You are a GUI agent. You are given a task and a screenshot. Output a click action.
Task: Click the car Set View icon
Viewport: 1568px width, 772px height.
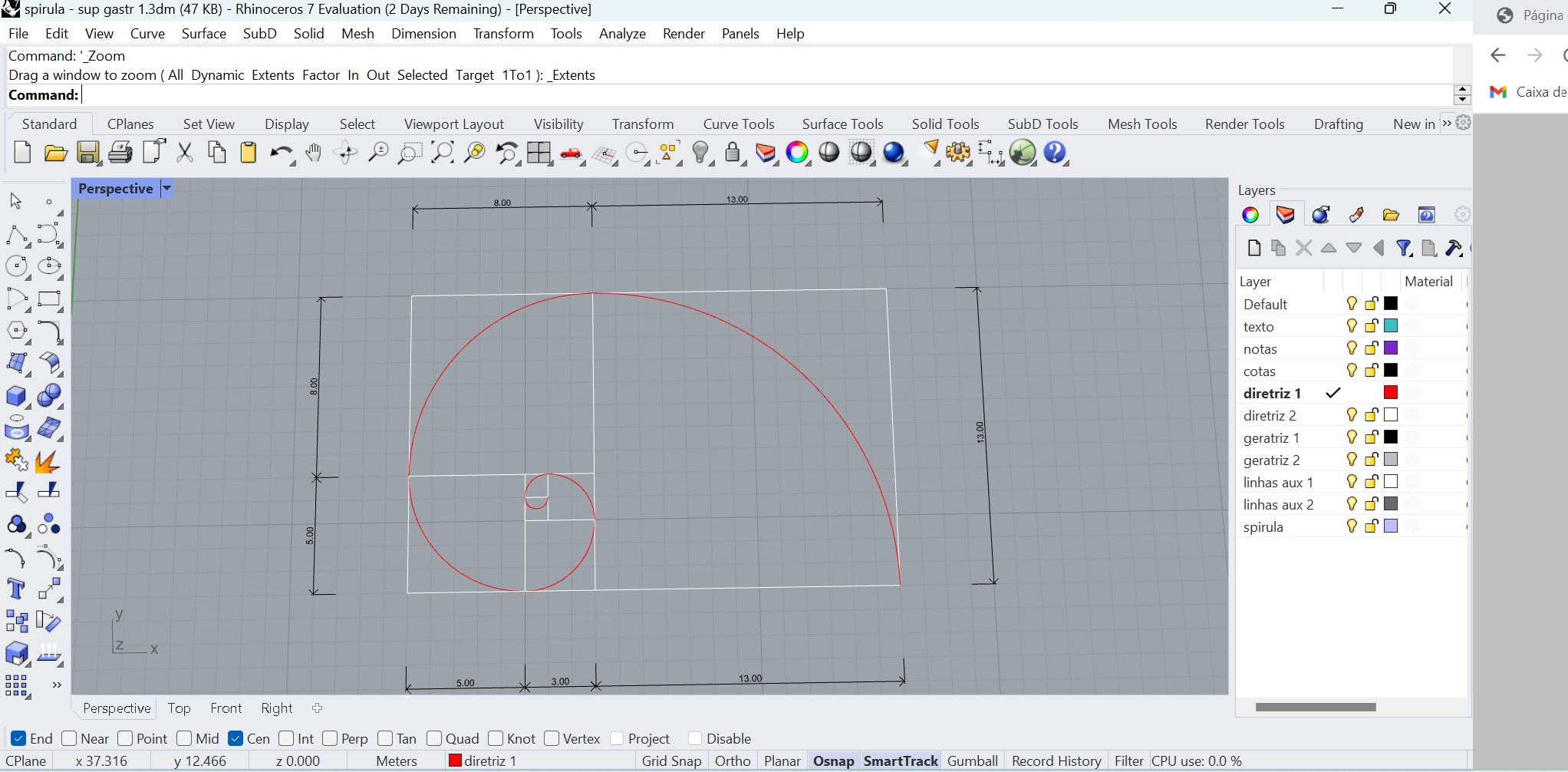point(571,153)
